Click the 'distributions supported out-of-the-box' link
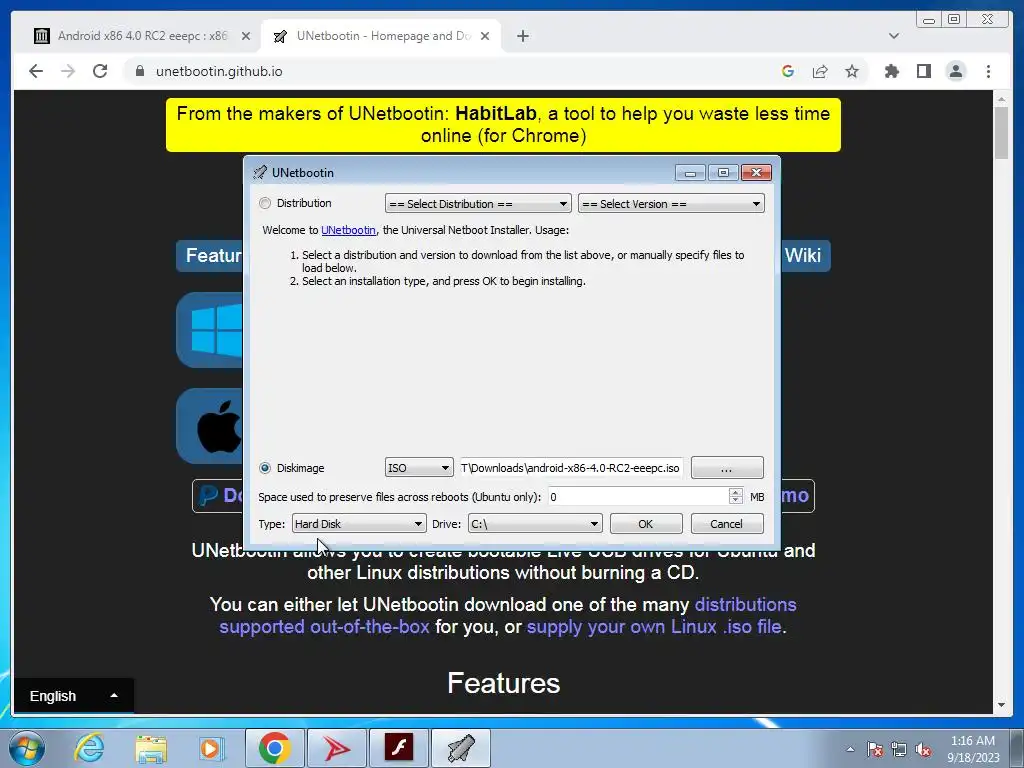Viewport: 1024px width, 768px height. [x=507, y=616]
